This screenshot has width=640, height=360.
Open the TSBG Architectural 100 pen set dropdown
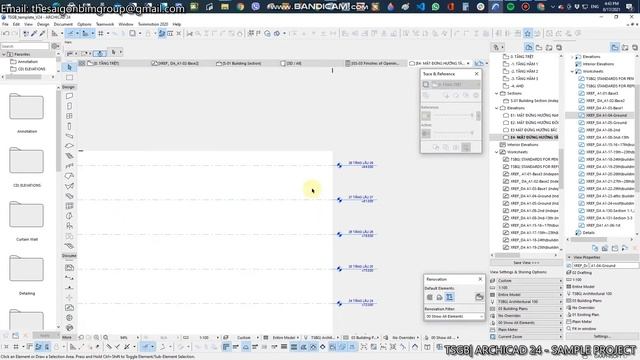click(529, 302)
